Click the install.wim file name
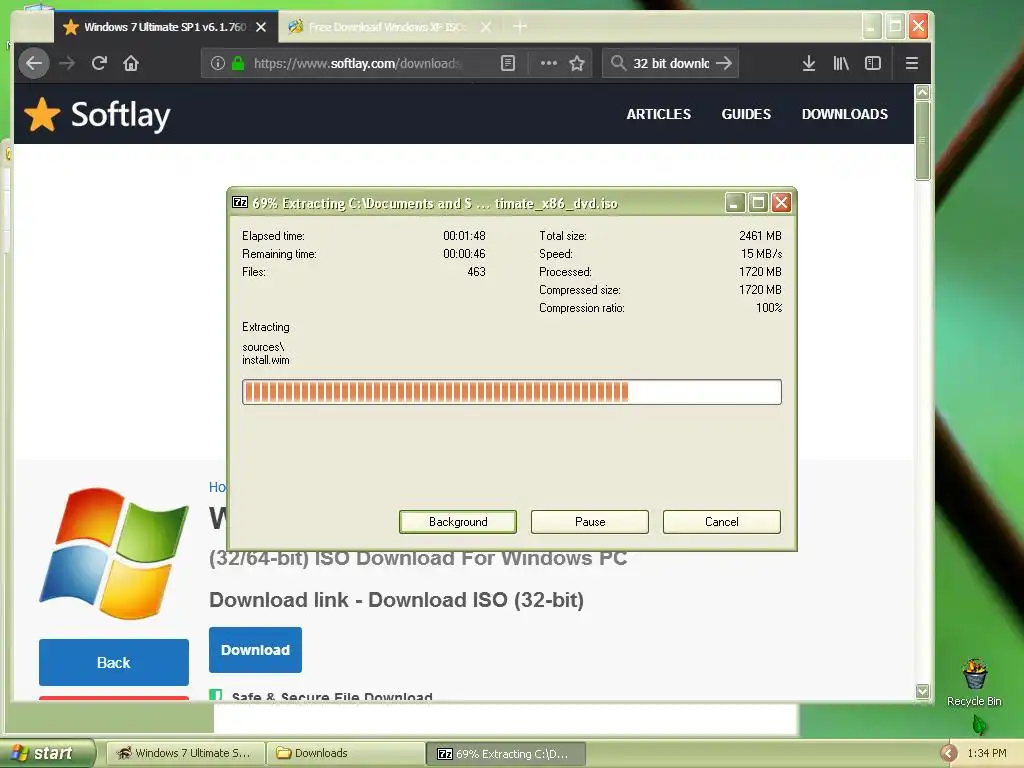The width and height of the screenshot is (1024, 768). click(x=266, y=360)
